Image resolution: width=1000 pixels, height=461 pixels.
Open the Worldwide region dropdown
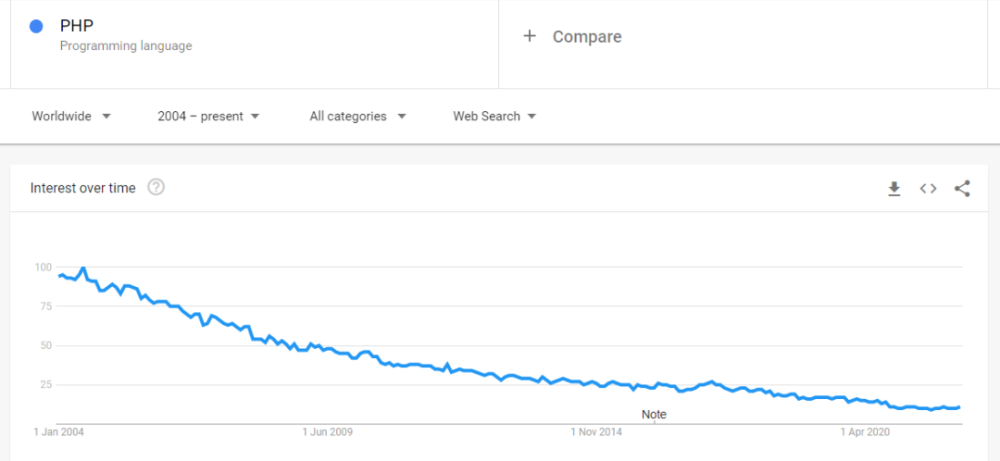click(71, 116)
